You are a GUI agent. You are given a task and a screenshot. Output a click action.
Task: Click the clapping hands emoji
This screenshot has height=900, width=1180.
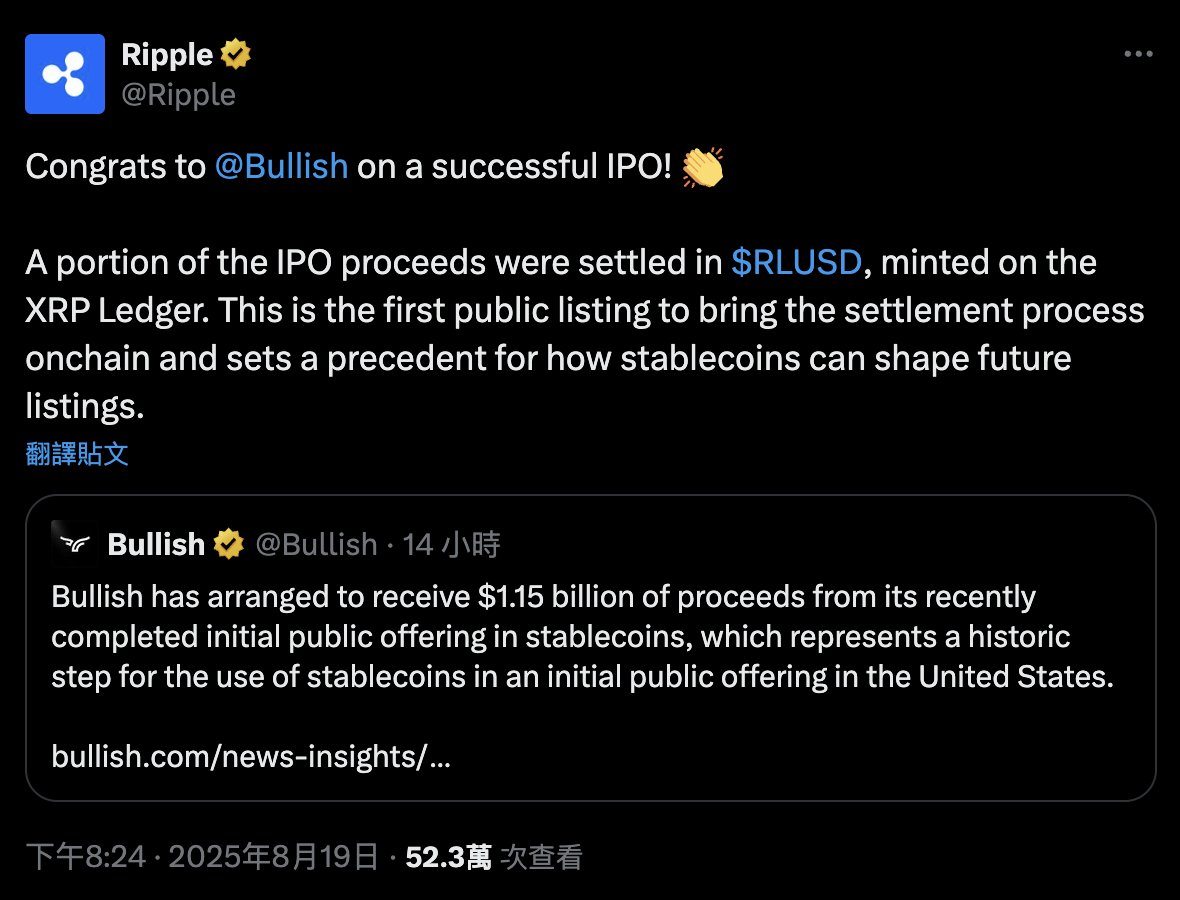(x=700, y=166)
